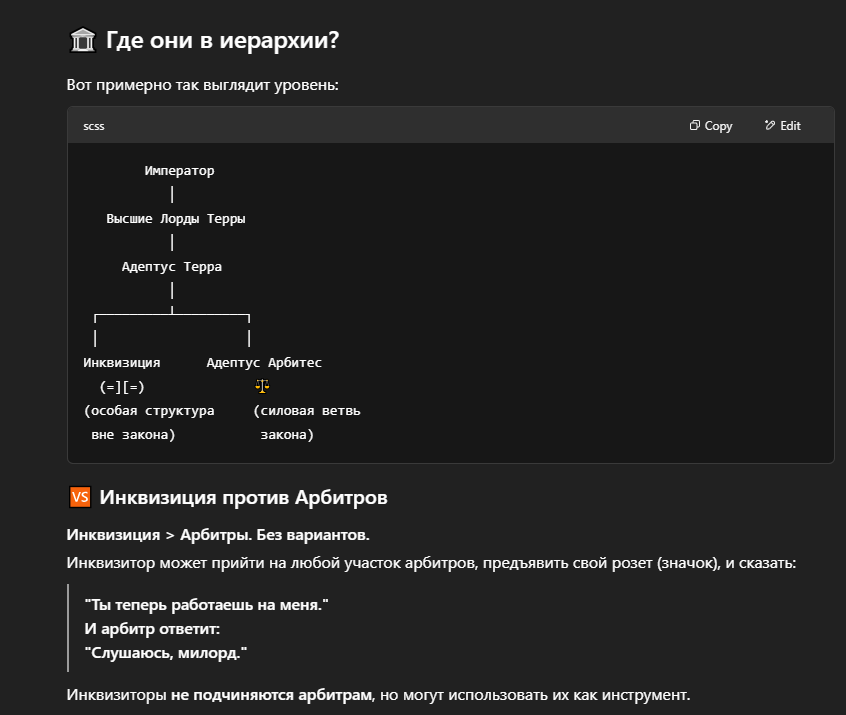Click the heading 'Где они в иерархии?'
Screen dimensions: 846x715
click(222, 40)
